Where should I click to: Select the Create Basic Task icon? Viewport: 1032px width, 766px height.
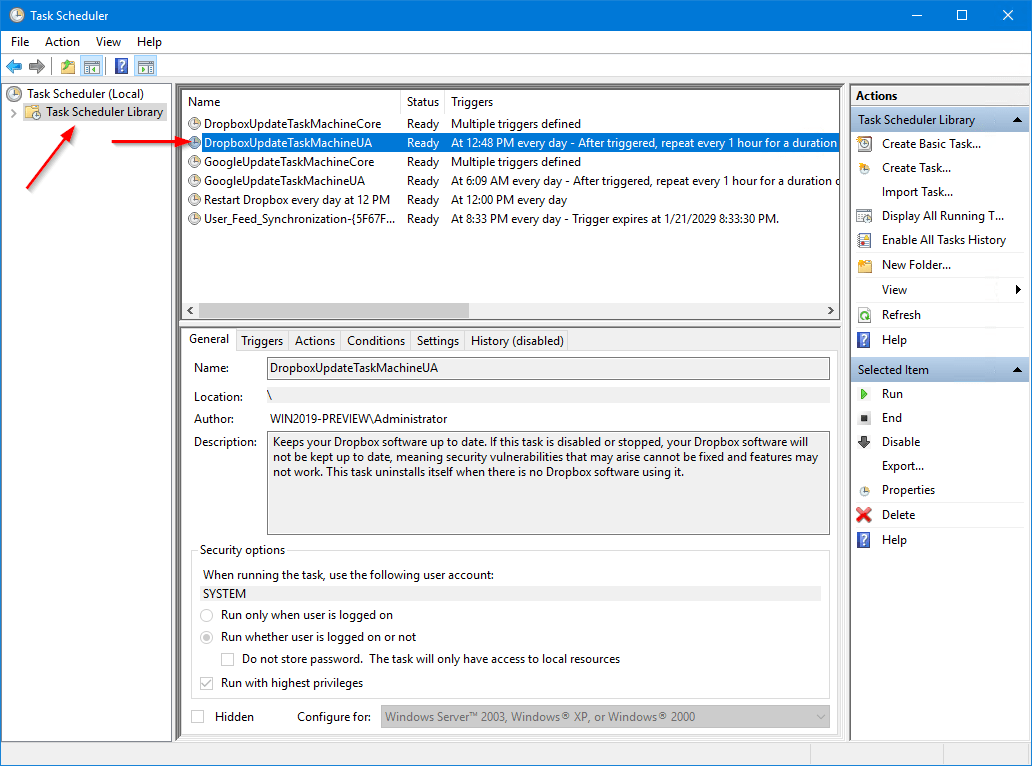[862, 143]
